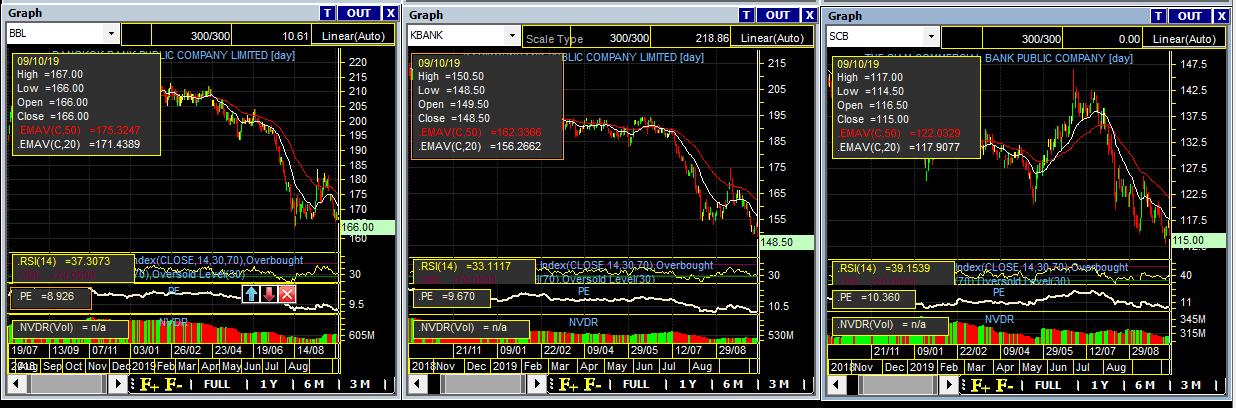Show FULL range in BBL graph

click(216, 384)
